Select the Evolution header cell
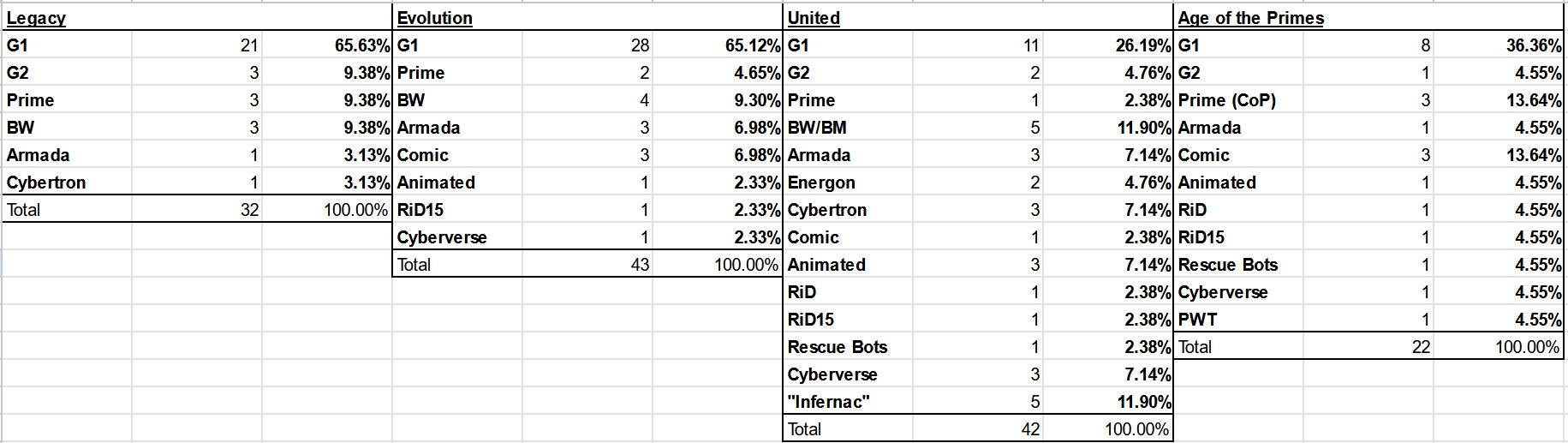This screenshot has height=443, width=1568. pyautogui.click(x=435, y=18)
